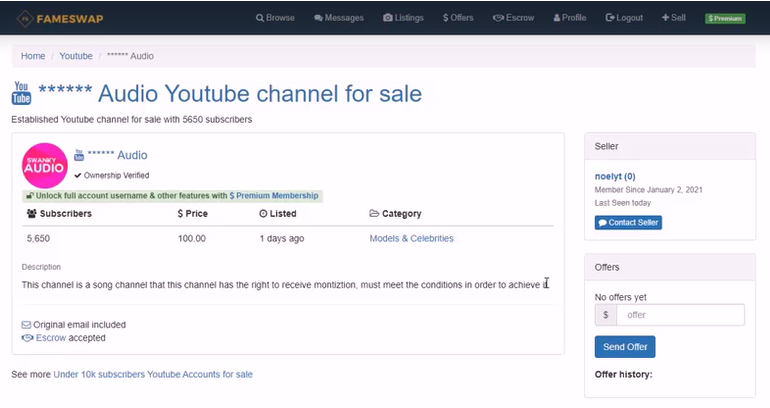
Task: Click Sell in the navigation bar
Action: (x=673, y=18)
